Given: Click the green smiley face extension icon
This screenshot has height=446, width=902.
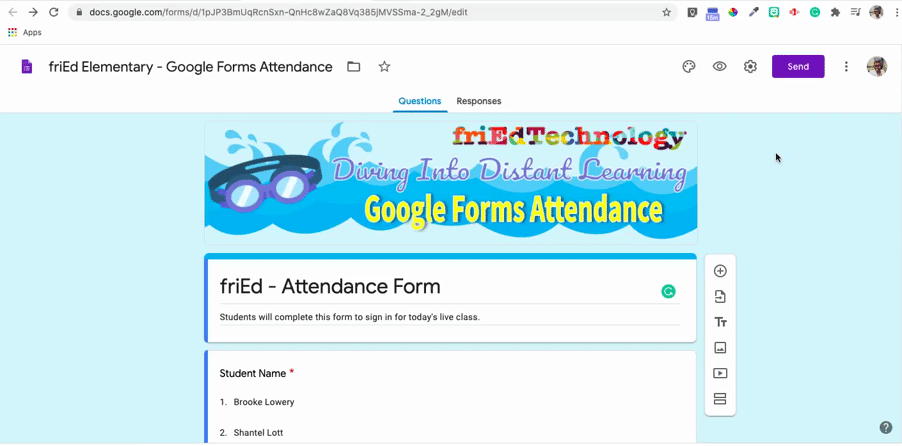Looking at the screenshot, I should pos(774,12).
